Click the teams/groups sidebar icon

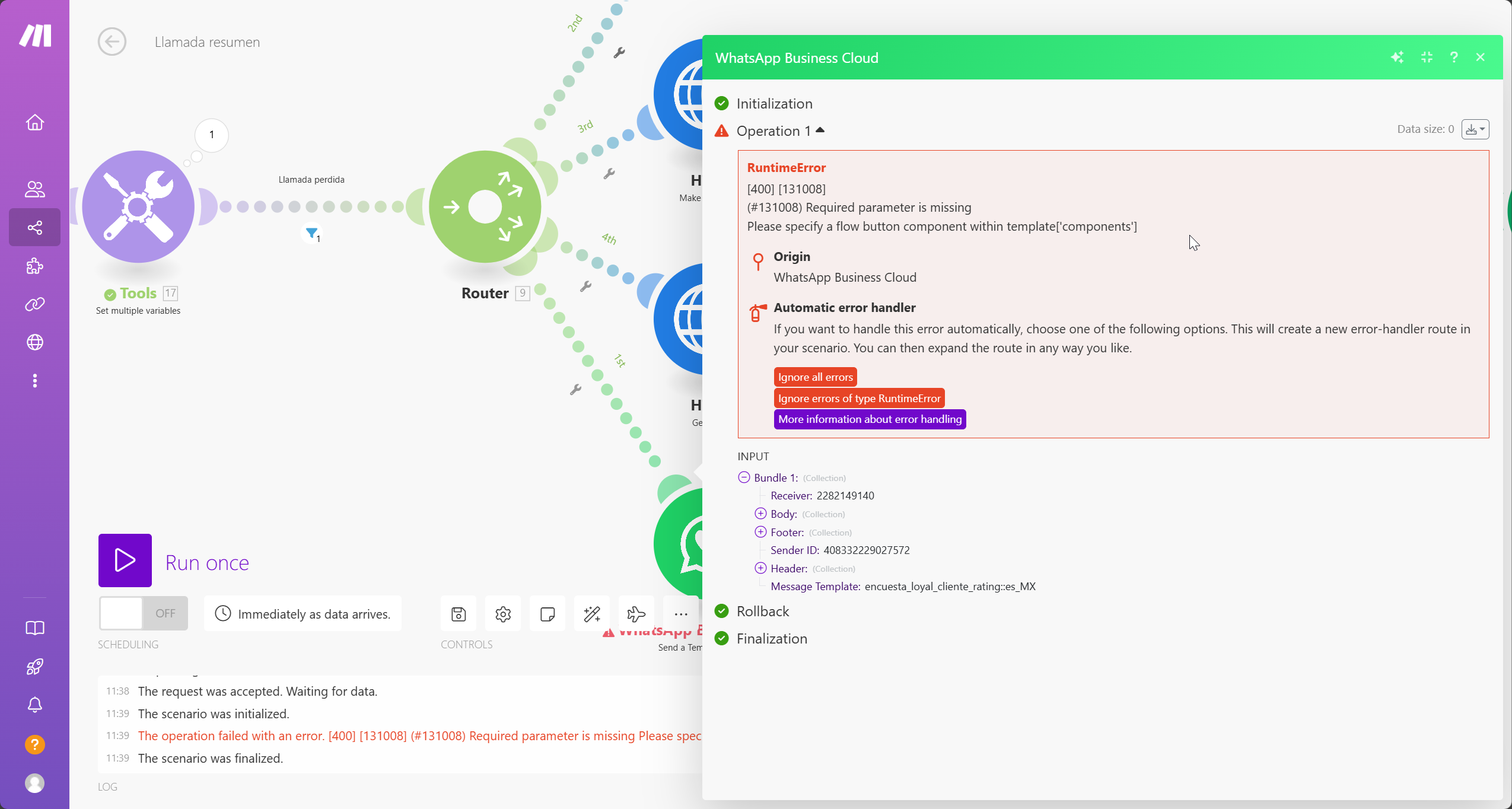(35, 188)
